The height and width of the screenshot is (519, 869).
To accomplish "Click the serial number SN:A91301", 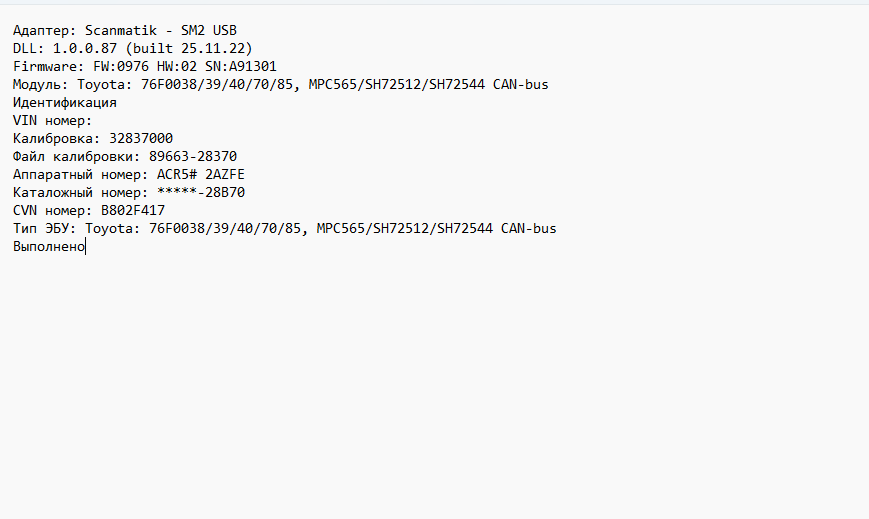I will (x=241, y=66).
